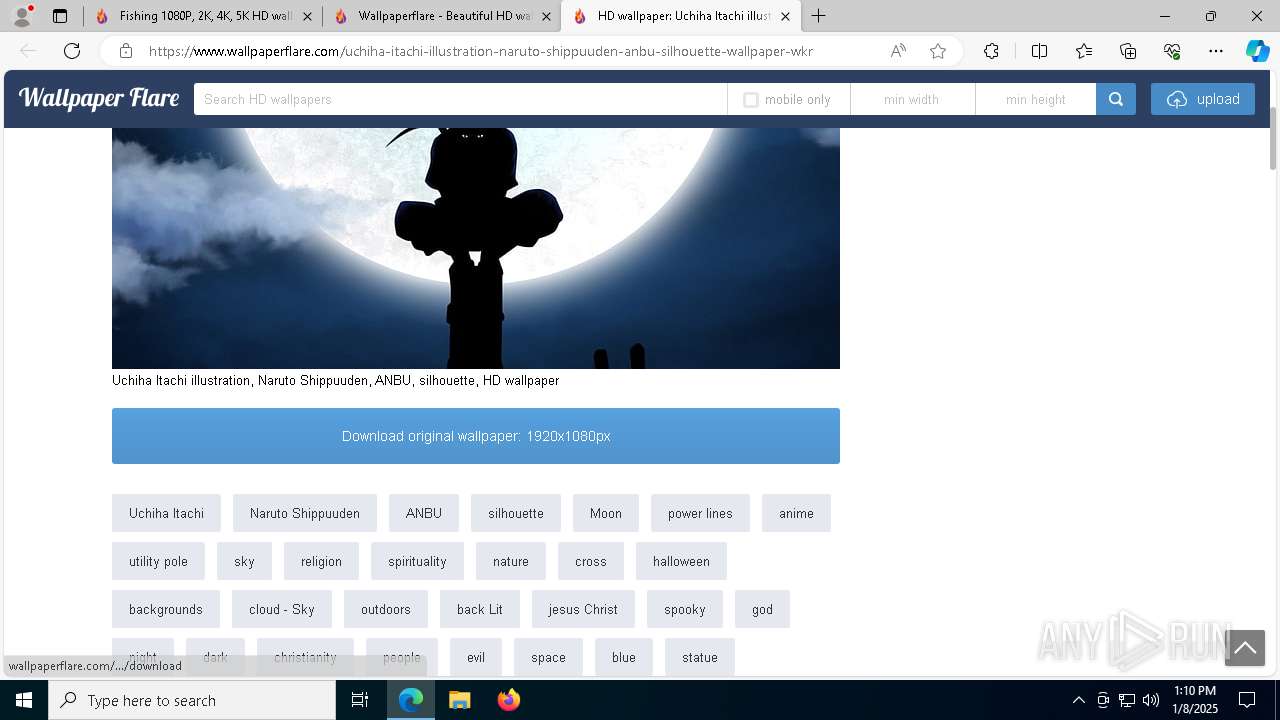Open the outdoors tag

coord(386,609)
